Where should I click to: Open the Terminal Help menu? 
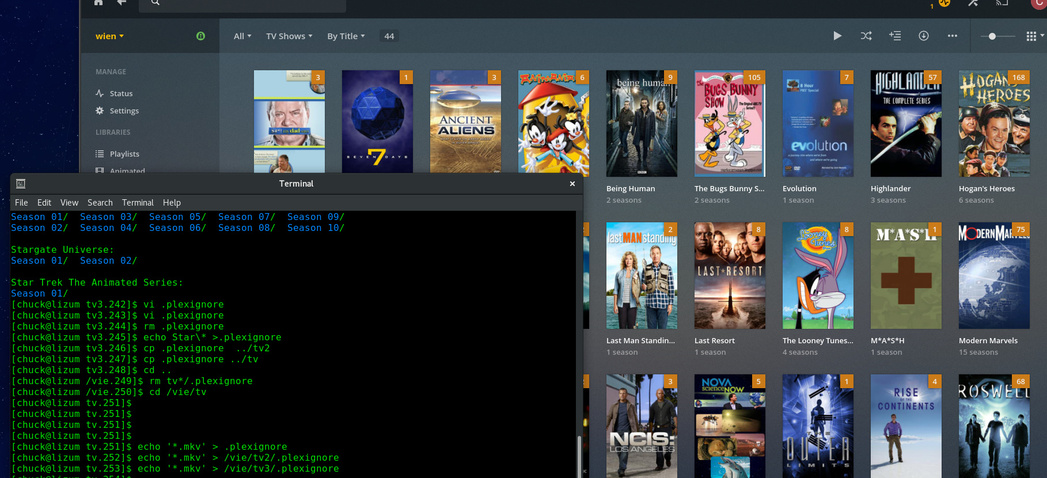tap(172, 202)
